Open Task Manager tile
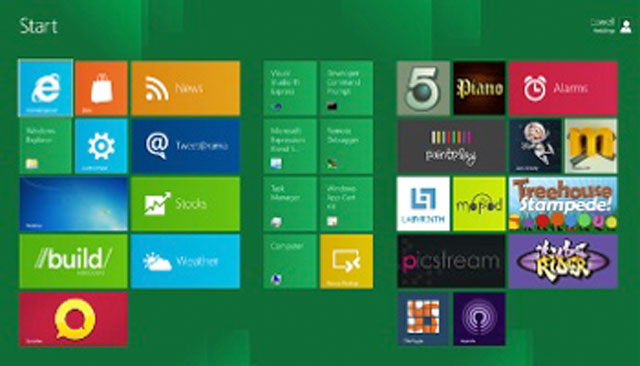The width and height of the screenshot is (640, 366). [x=290, y=204]
